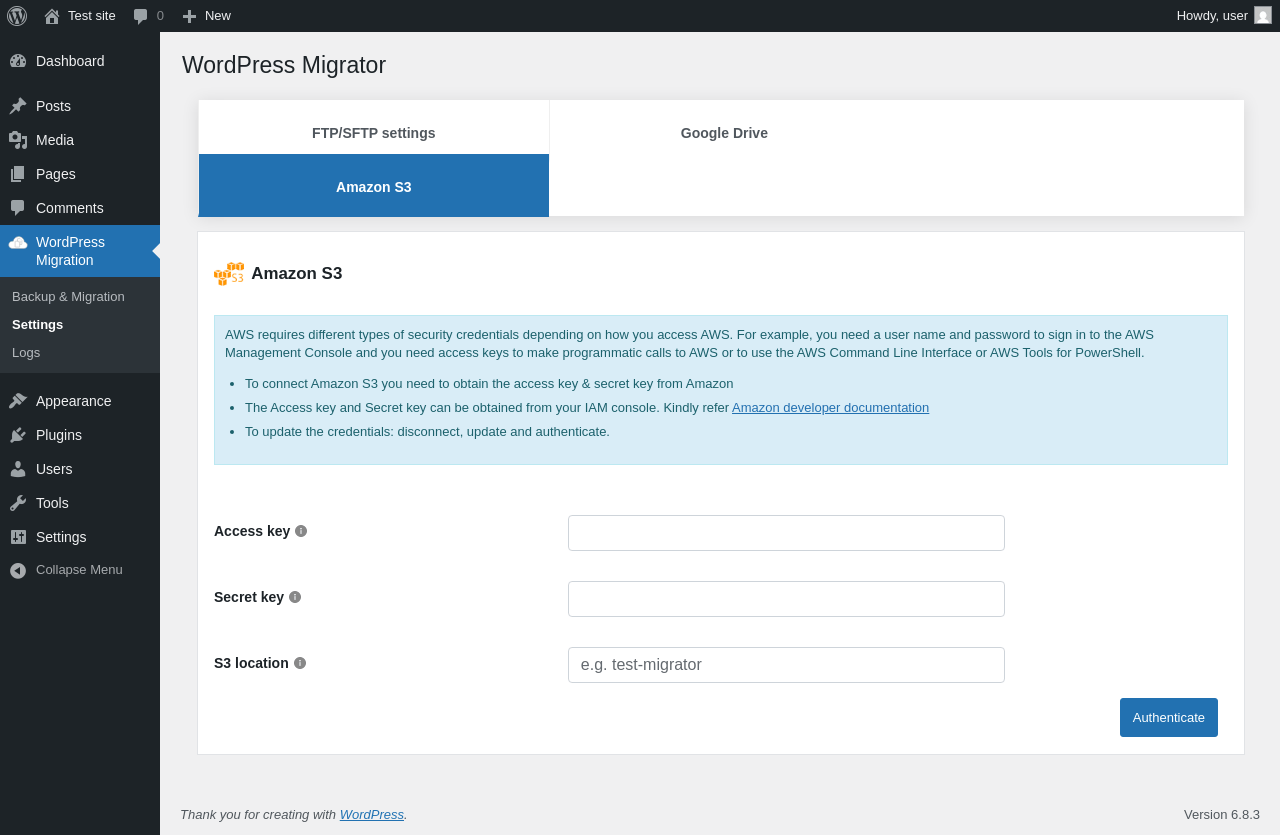Switch to the Google Drive tab
The image size is (1280, 835).
(x=724, y=133)
